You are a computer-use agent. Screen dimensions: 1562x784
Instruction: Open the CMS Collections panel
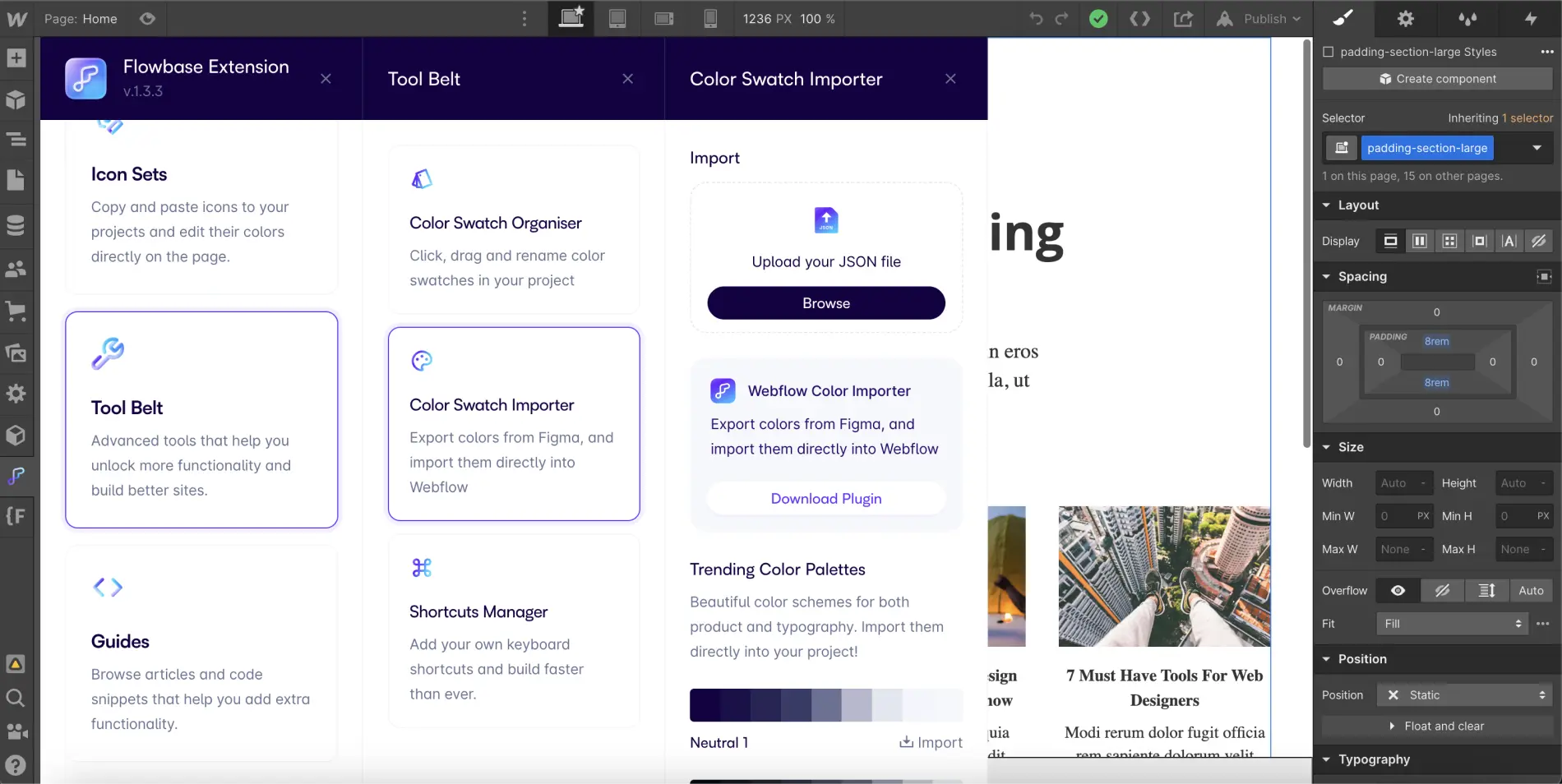tap(16, 225)
